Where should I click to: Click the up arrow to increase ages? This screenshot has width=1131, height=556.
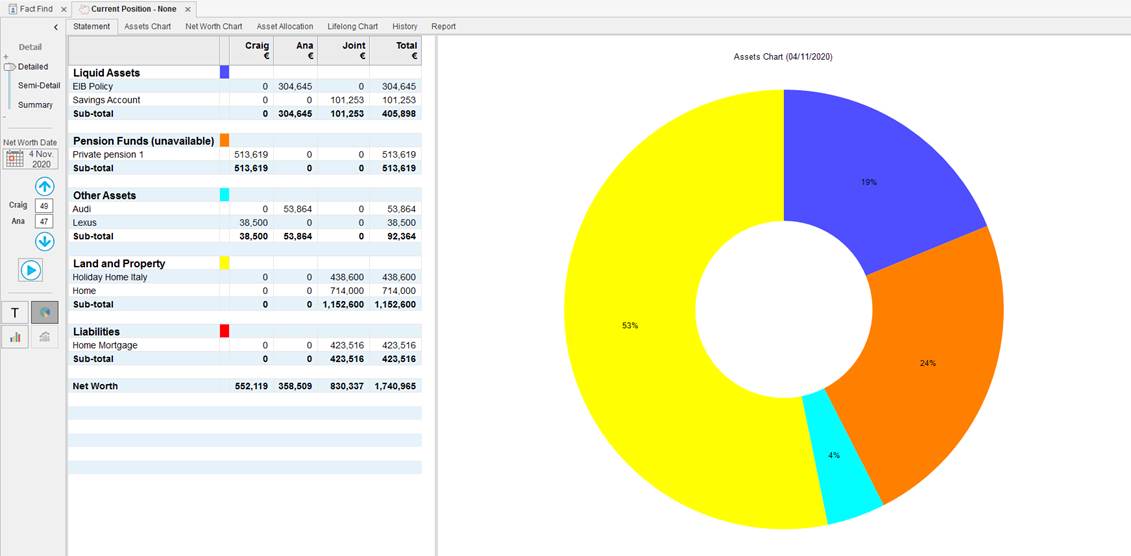45,187
